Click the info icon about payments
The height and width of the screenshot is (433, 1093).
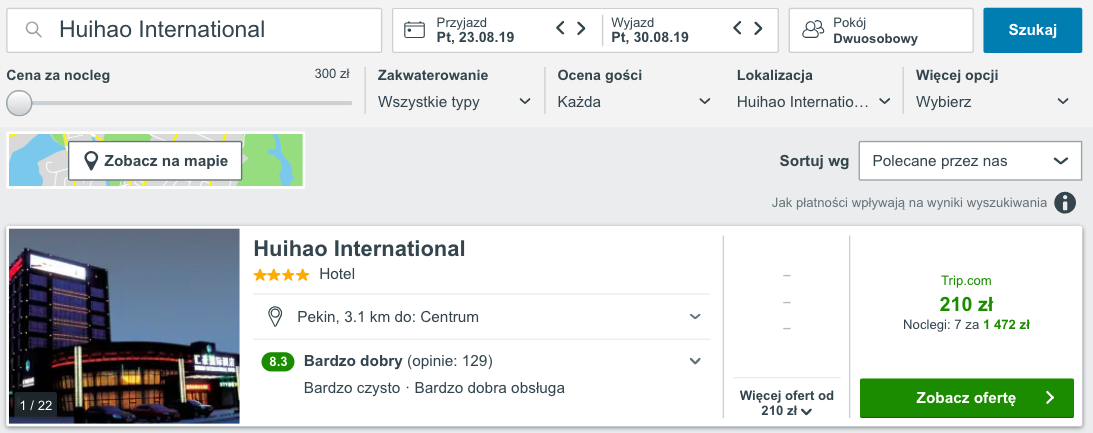coord(1064,203)
